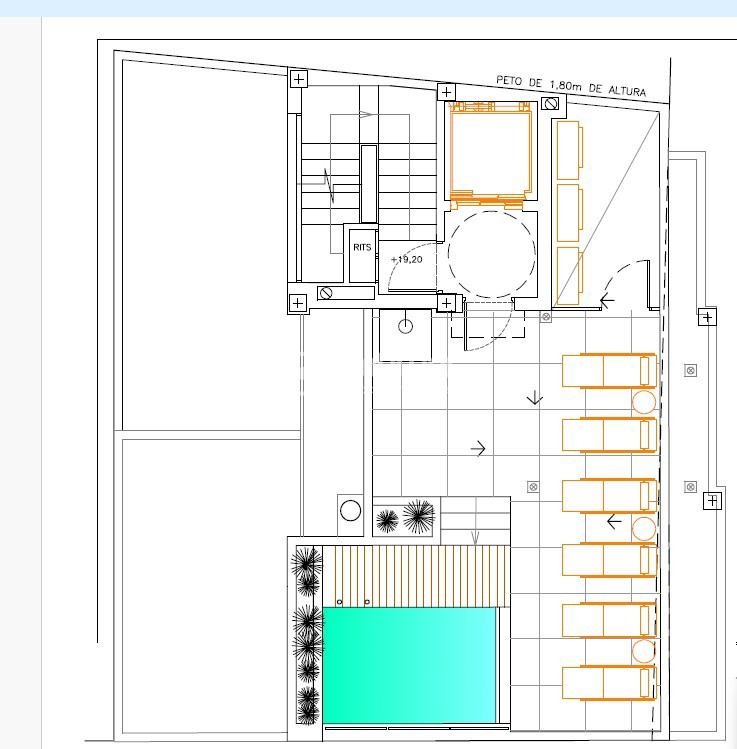The width and height of the screenshot is (737, 749).
Task: Click the 'RITS' room label
Action: coord(362,247)
